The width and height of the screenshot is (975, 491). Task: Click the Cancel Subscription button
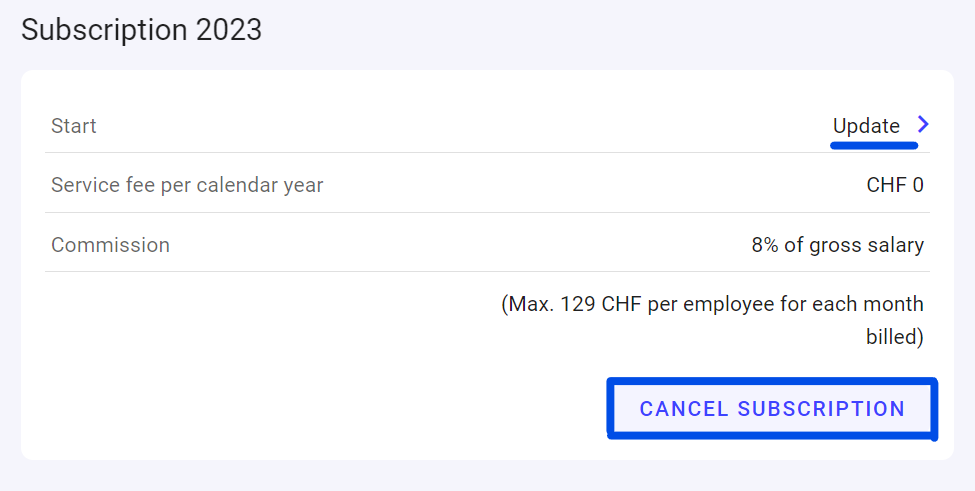point(772,409)
